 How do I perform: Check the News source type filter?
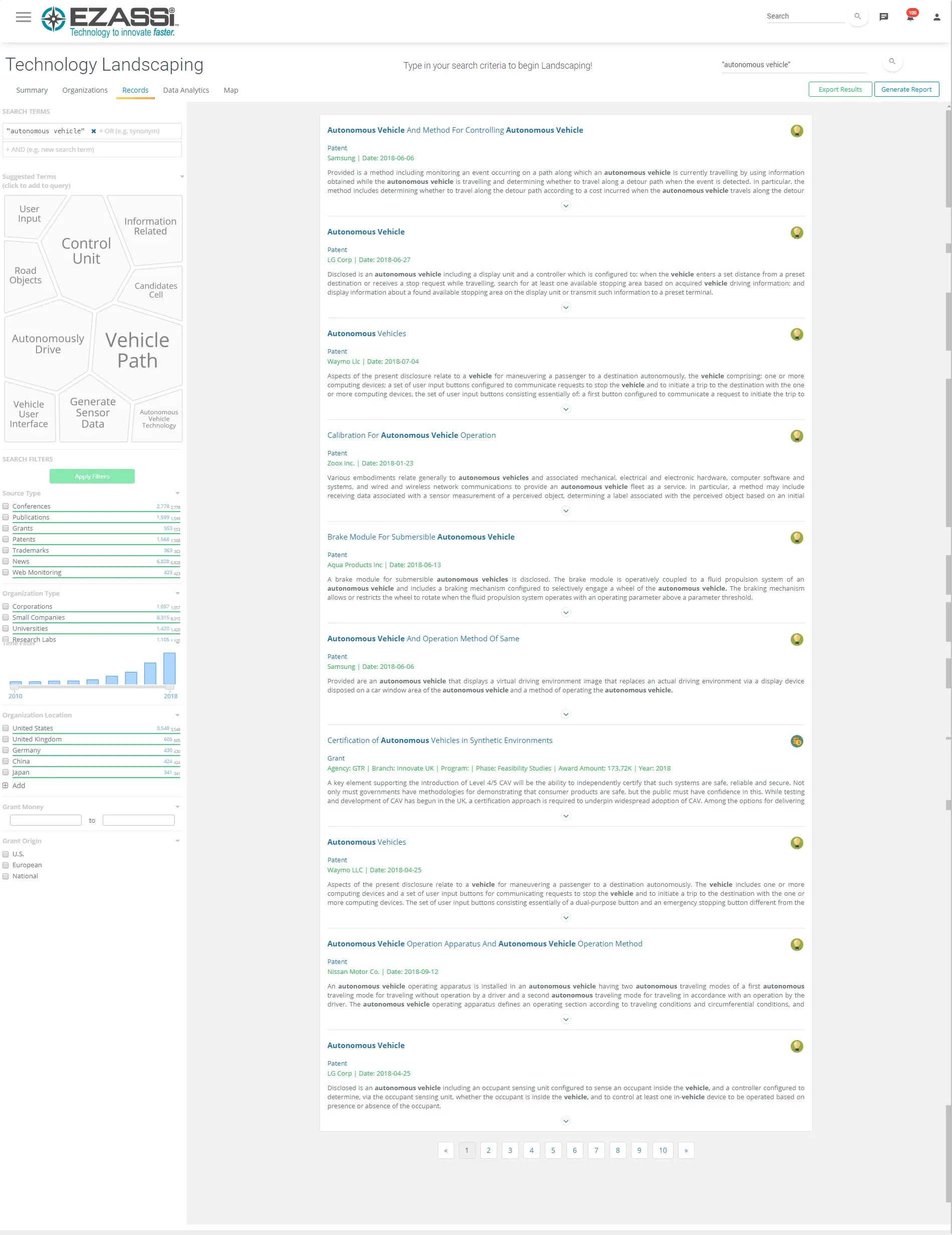pyautogui.click(x=6, y=561)
